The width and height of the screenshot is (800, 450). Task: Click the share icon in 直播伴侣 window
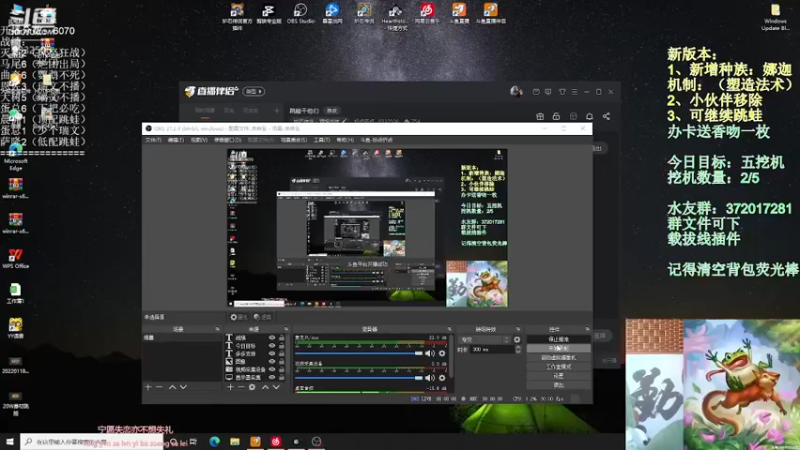[606, 116]
